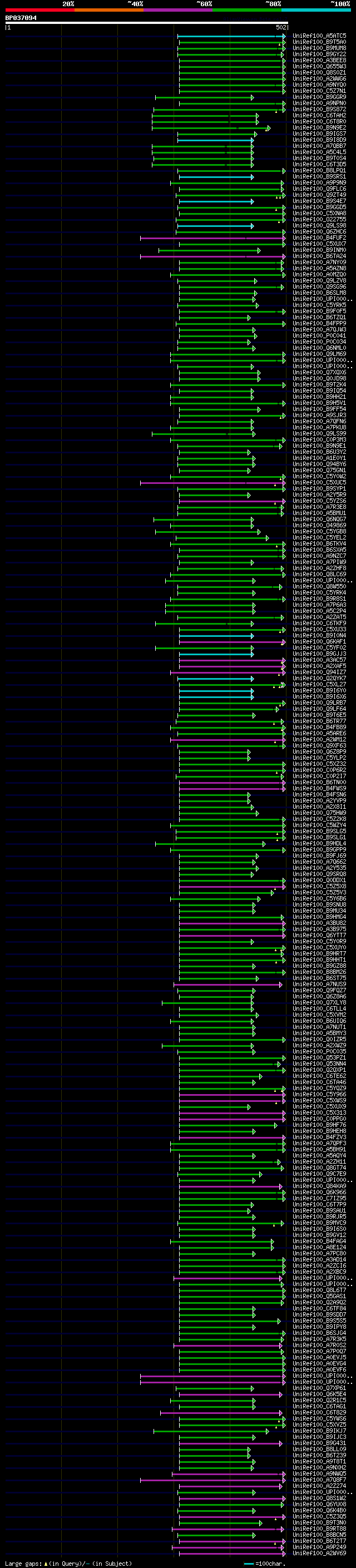The width and height of the screenshot is (356, 1568).
Task: Open hit UniRef100_A5ATC5
Action: (319, 36)
